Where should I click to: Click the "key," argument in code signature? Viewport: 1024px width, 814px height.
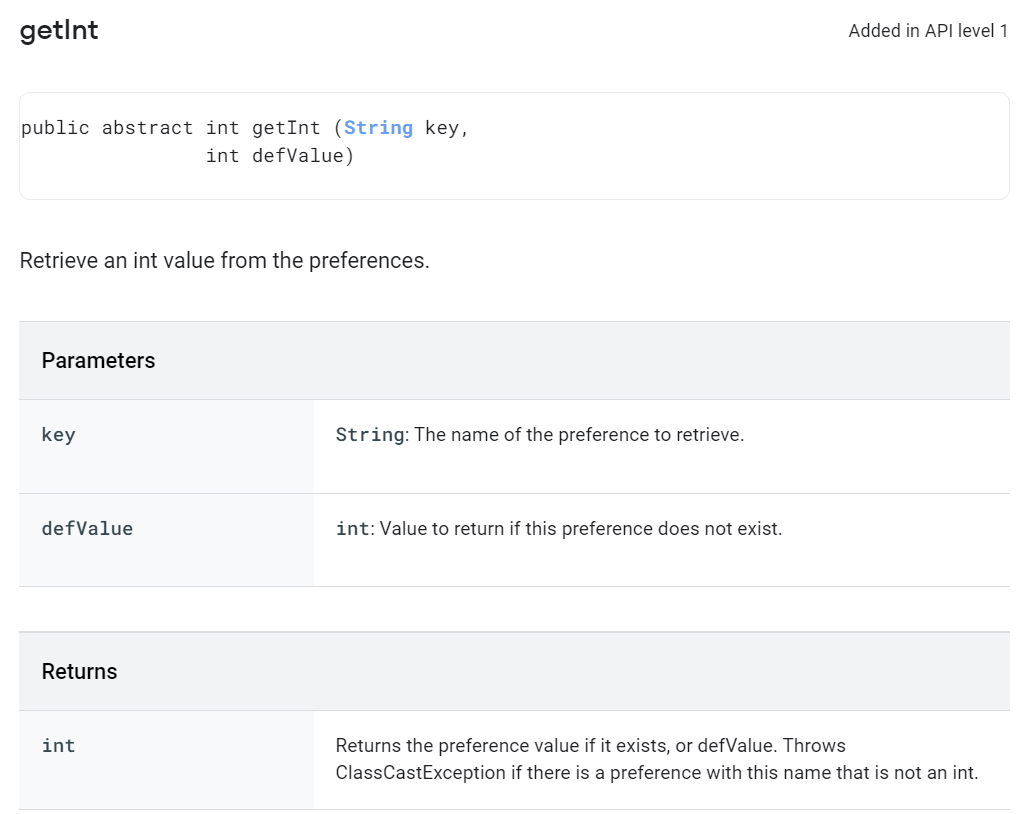pyautogui.click(x=447, y=128)
